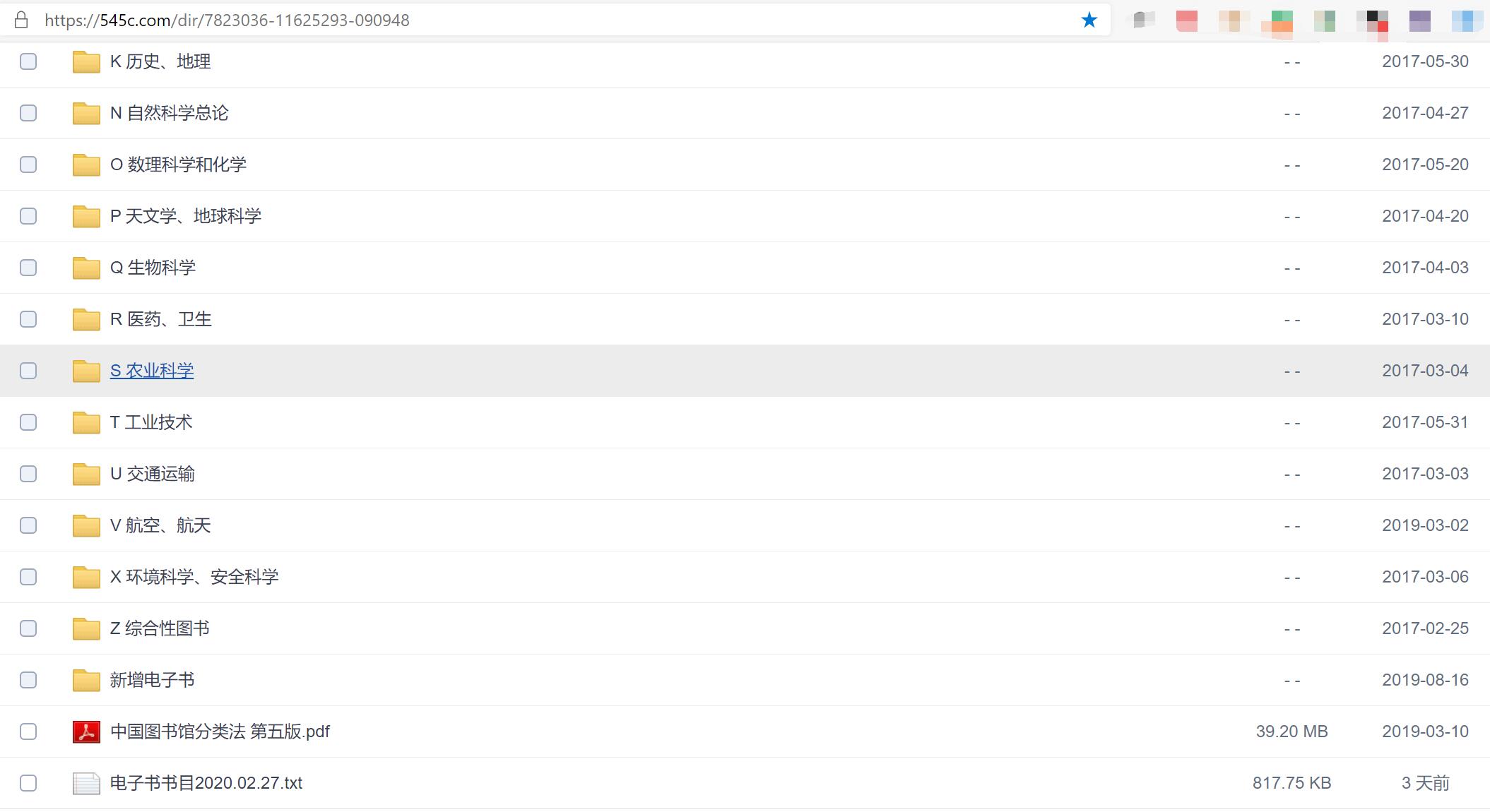Click the folder icon next to Q 生物科学

pos(86,268)
